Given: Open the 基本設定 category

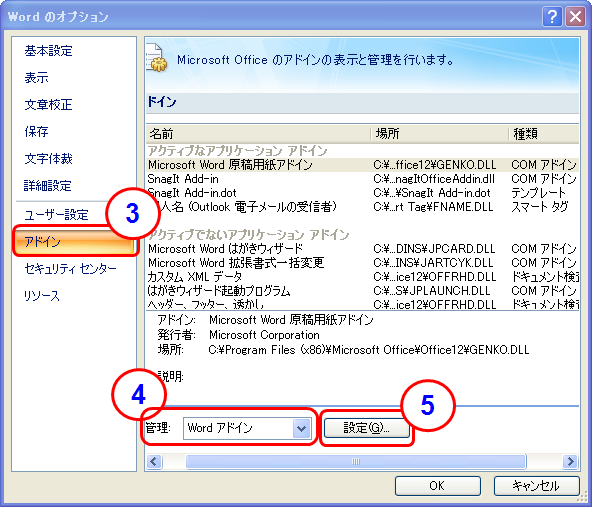Looking at the screenshot, I should [x=48, y=51].
